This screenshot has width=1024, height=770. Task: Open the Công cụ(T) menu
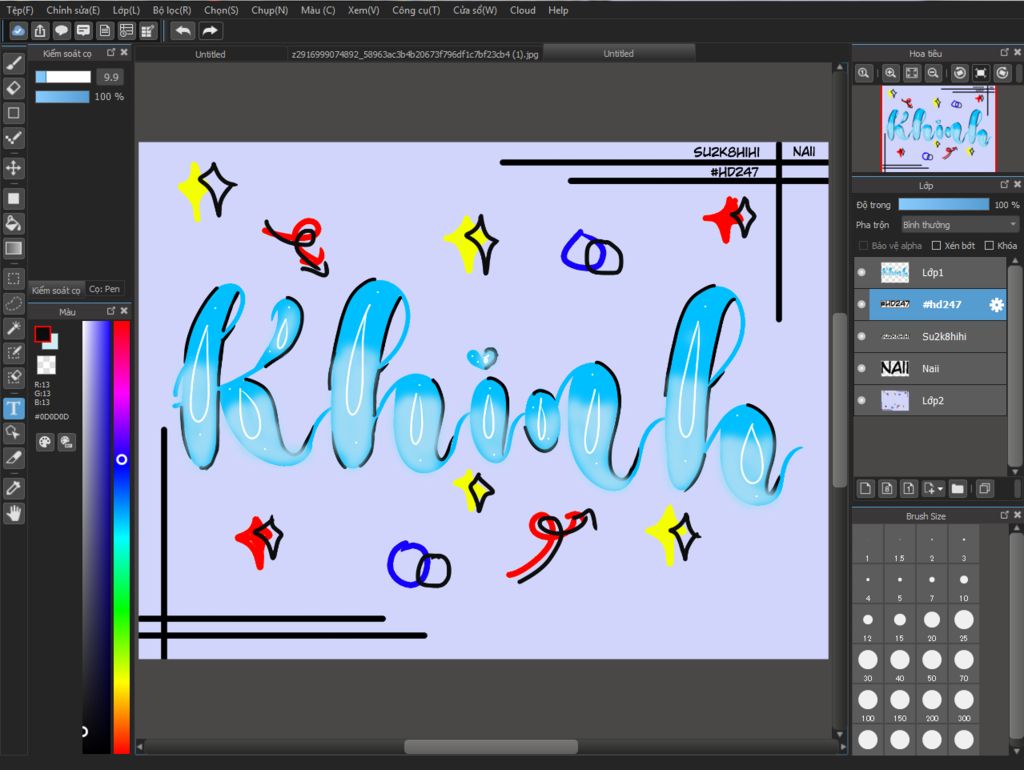[x=416, y=10]
